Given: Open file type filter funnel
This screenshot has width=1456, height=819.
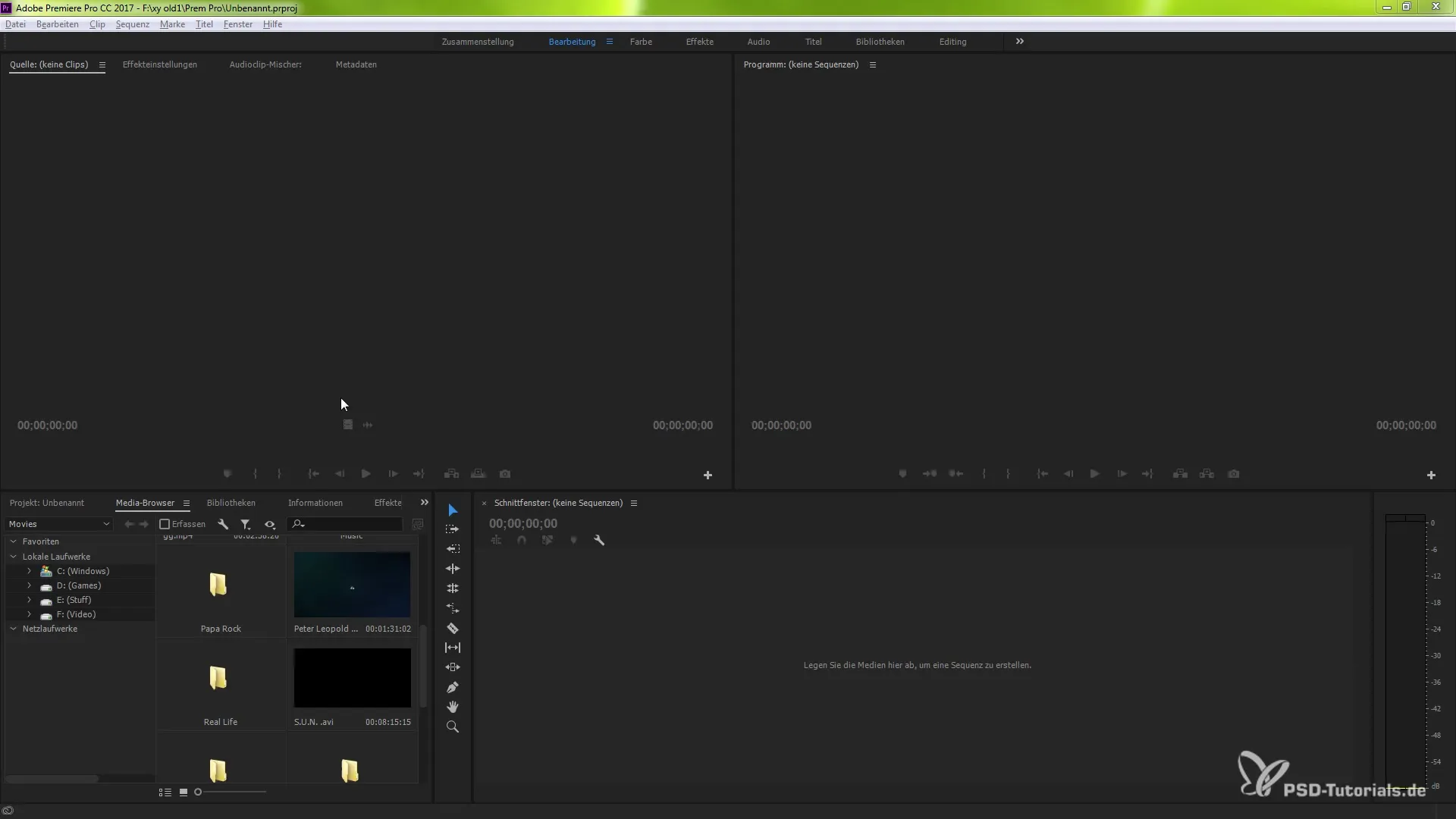Looking at the screenshot, I should pos(246,524).
